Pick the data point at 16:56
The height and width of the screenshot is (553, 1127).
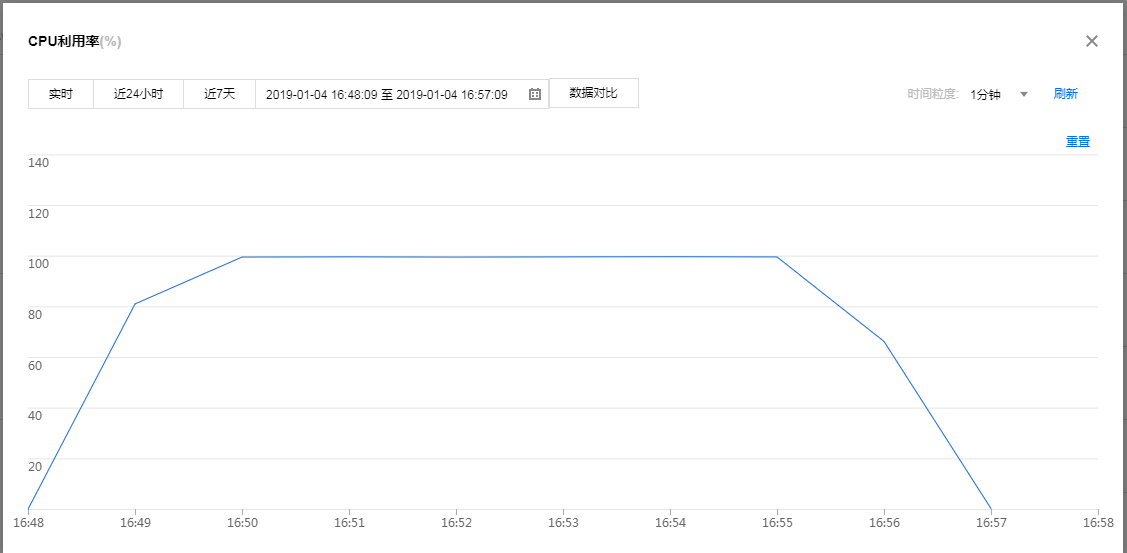[884, 342]
